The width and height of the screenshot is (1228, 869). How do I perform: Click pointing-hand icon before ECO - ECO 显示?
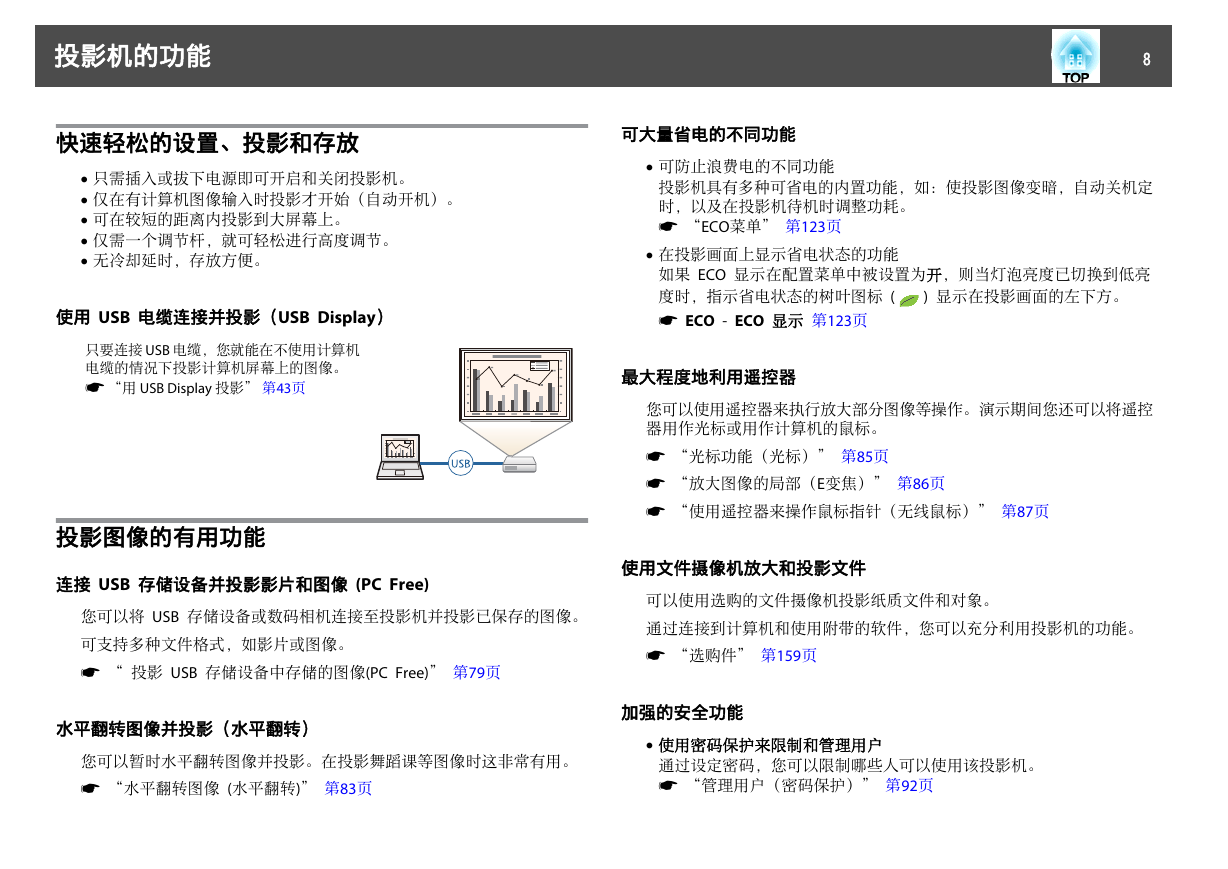pyautogui.click(x=668, y=321)
